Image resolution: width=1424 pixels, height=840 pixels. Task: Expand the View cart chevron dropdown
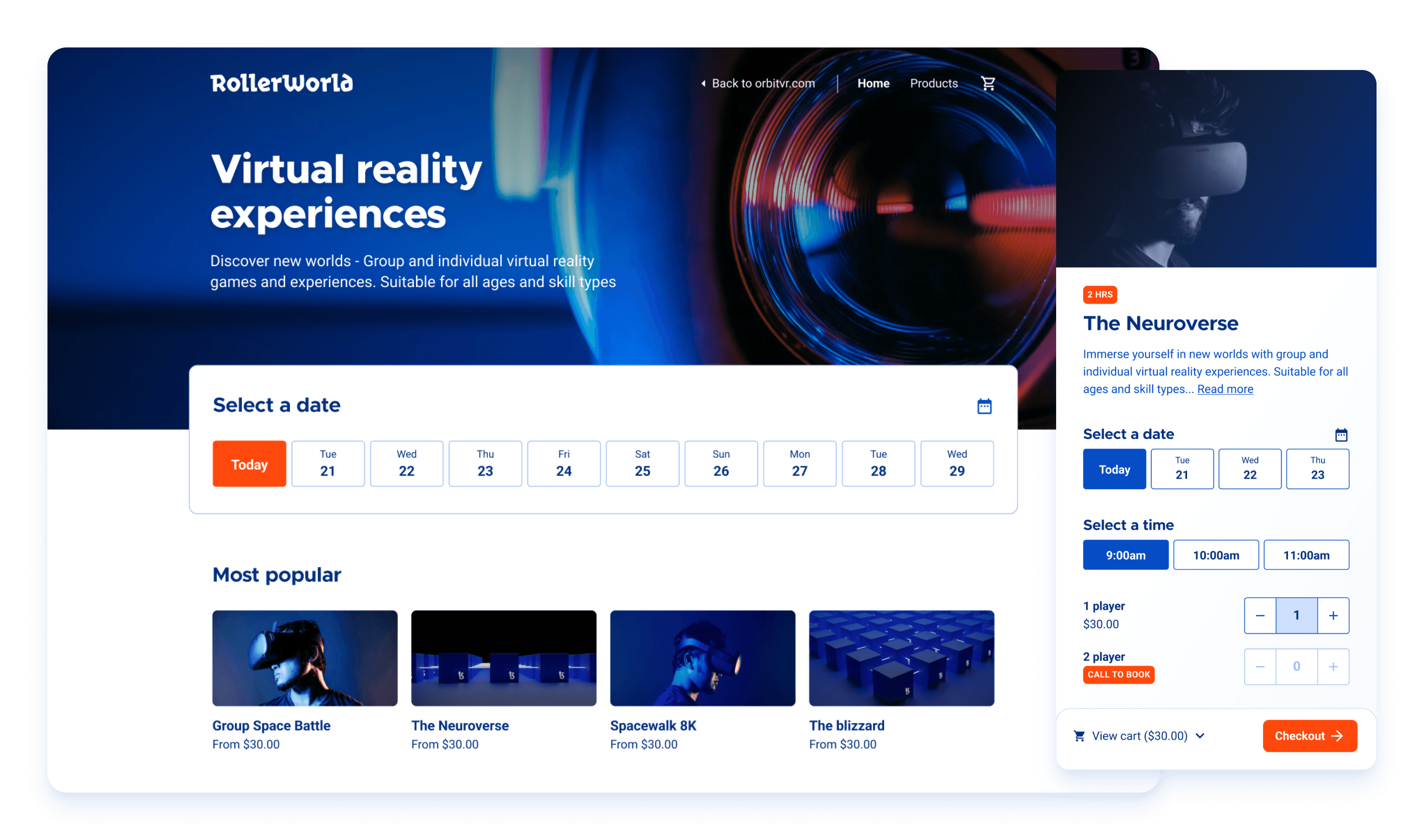click(x=1200, y=735)
